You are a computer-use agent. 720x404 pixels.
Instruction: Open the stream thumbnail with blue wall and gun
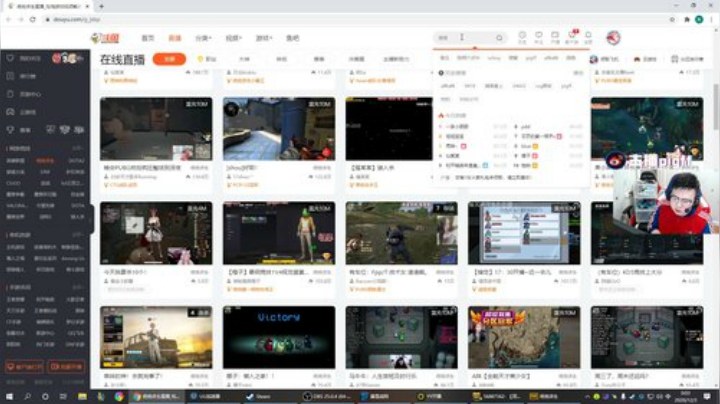coord(279,129)
